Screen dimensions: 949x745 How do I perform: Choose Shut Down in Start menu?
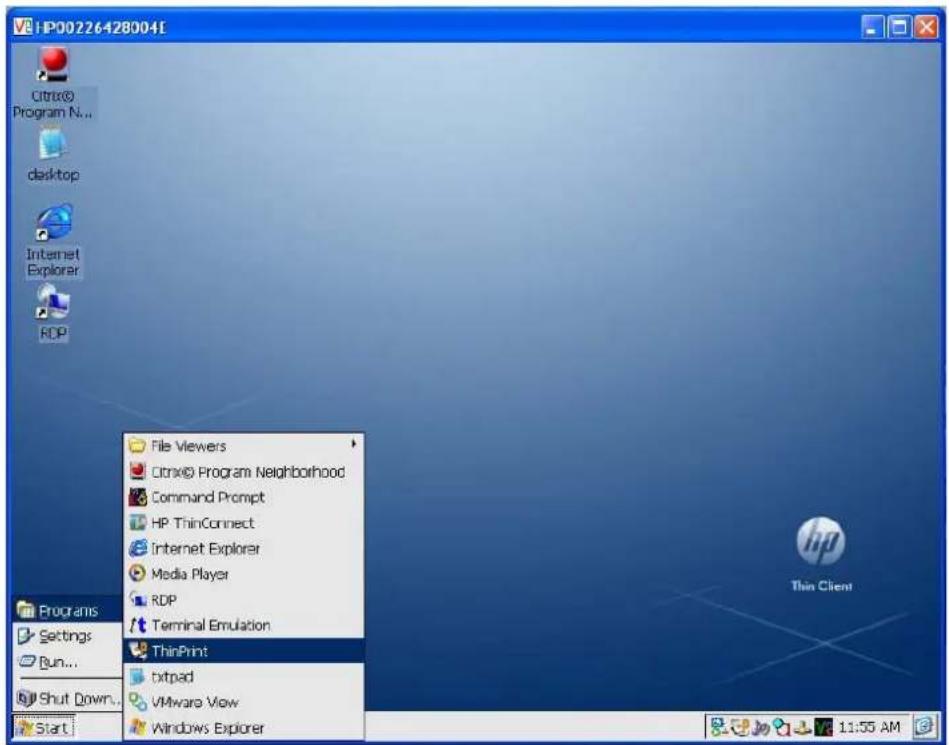68,698
